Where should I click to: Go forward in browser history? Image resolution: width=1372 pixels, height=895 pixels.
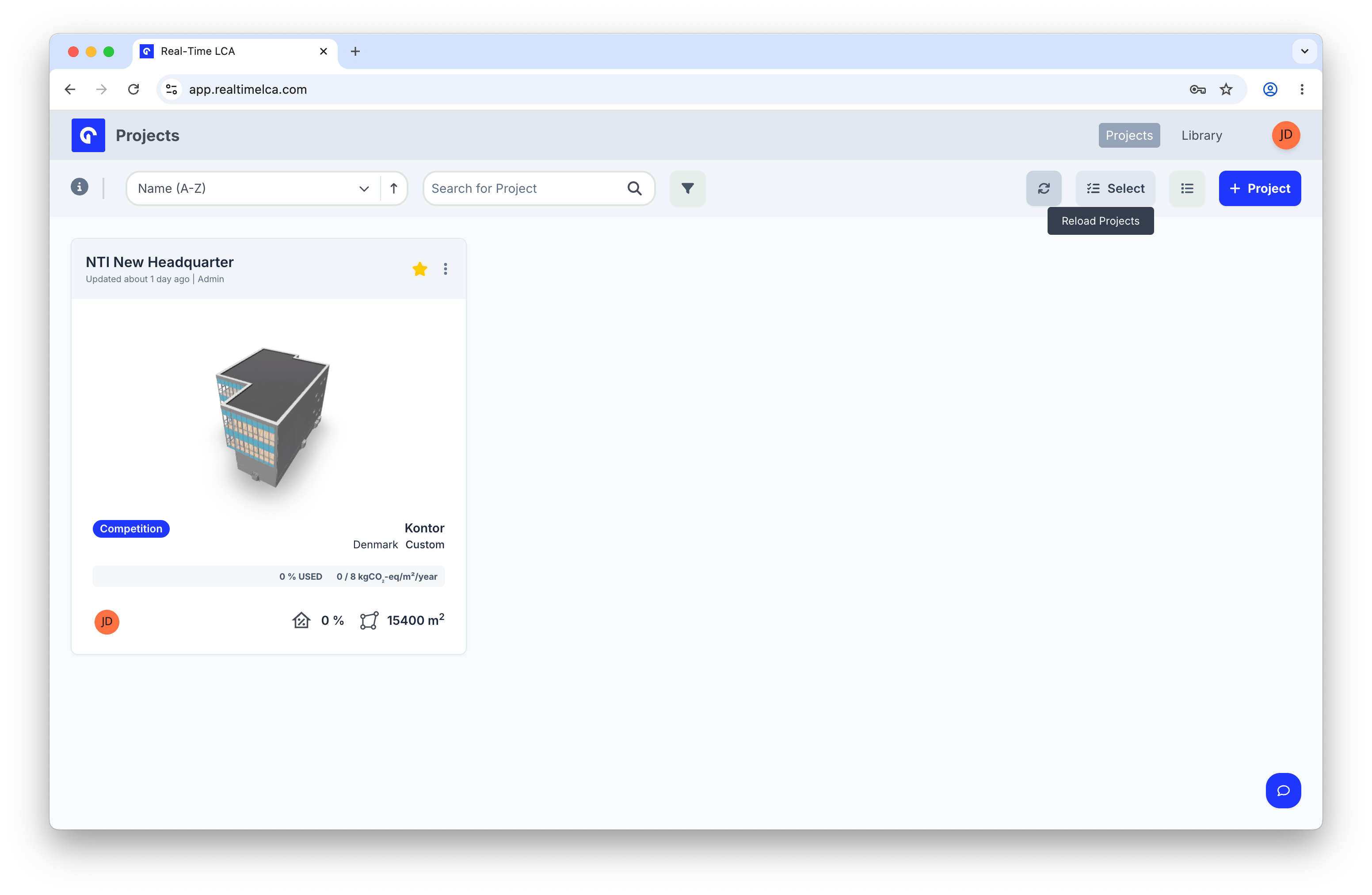click(x=102, y=89)
